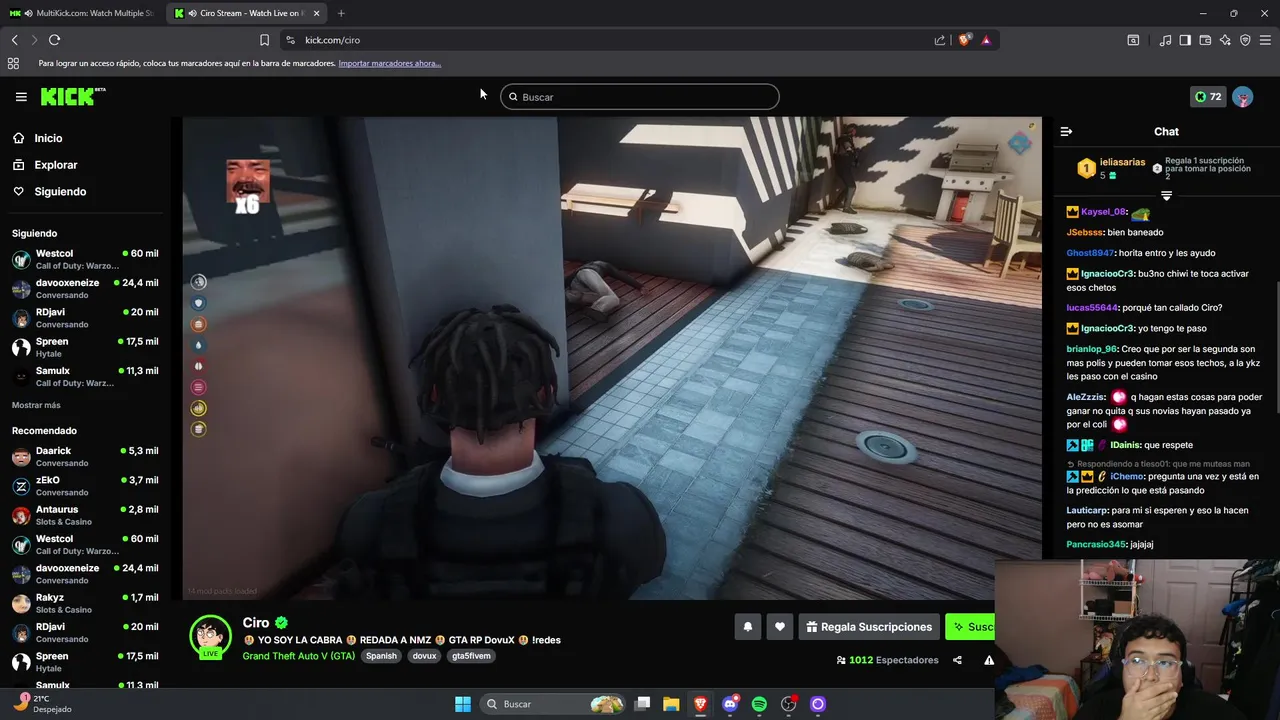1280x720 pixels.
Task: Open Task View on the taskbar
Action: pyautogui.click(x=643, y=704)
